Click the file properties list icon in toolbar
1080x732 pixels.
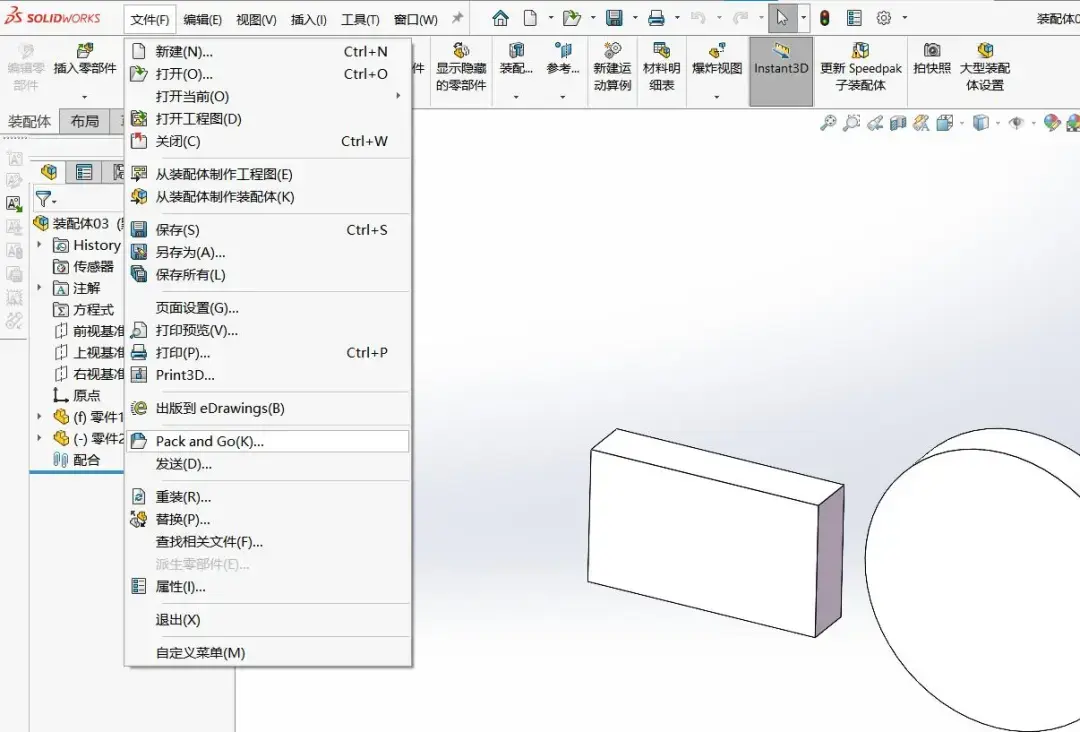pyautogui.click(x=854, y=19)
